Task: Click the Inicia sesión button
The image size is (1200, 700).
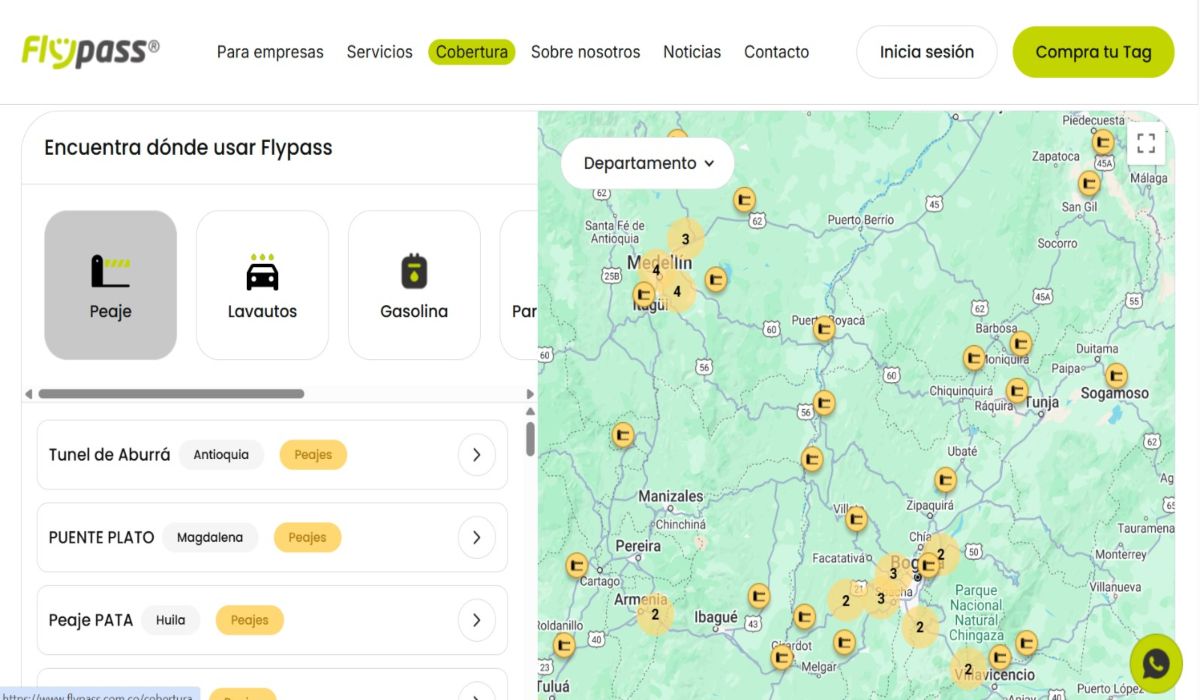Action: pyautogui.click(x=926, y=51)
